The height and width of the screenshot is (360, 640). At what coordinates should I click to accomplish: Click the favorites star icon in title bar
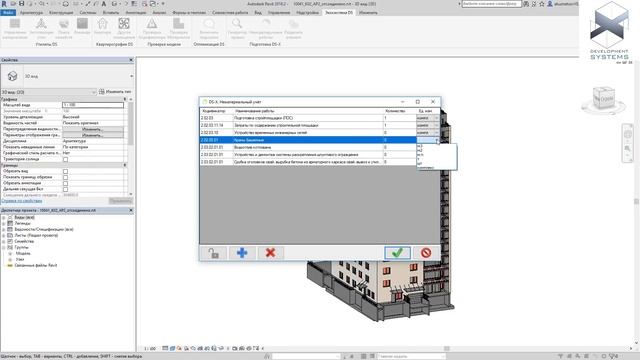[x=542, y=4]
